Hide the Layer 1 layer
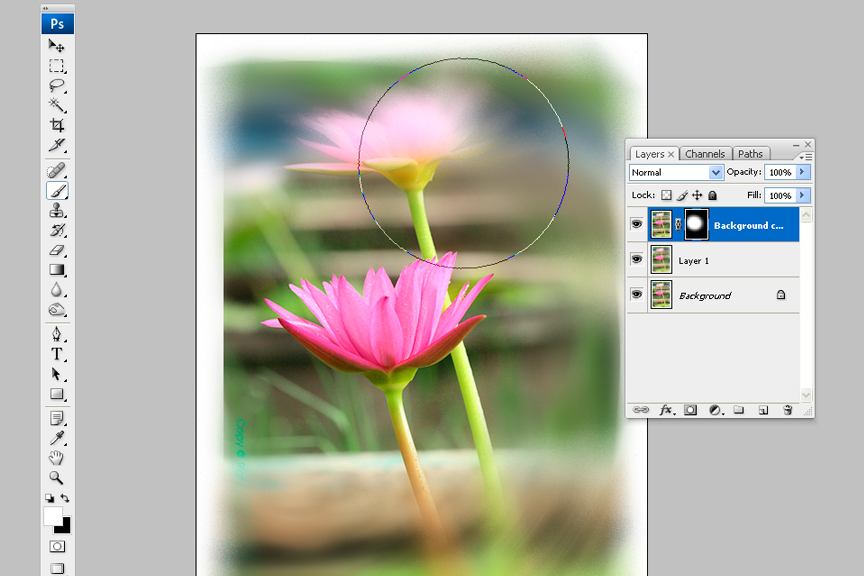Image resolution: width=864 pixels, height=576 pixels. click(x=636, y=260)
